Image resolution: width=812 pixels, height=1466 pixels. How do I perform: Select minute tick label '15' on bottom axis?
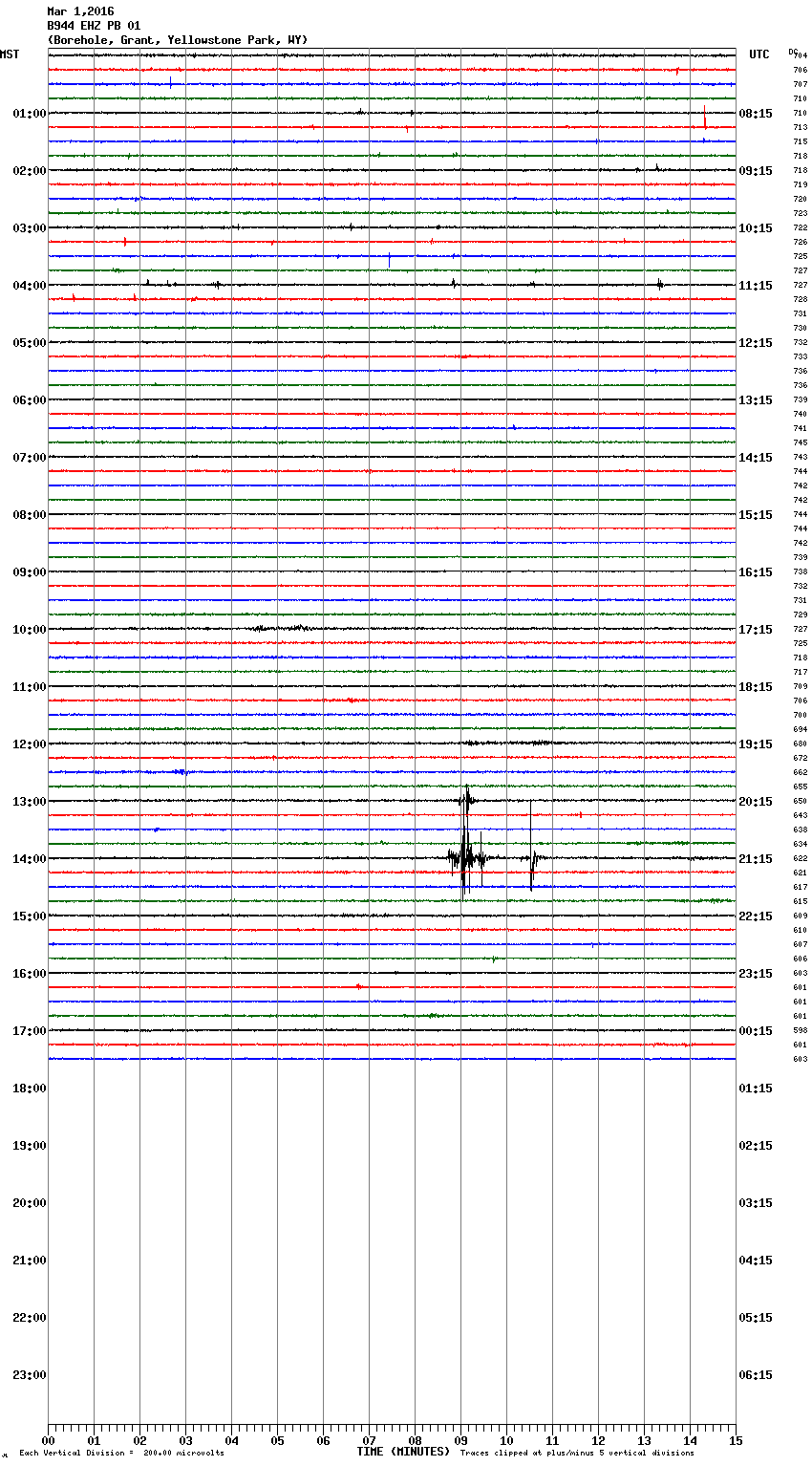pos(736,1440)
